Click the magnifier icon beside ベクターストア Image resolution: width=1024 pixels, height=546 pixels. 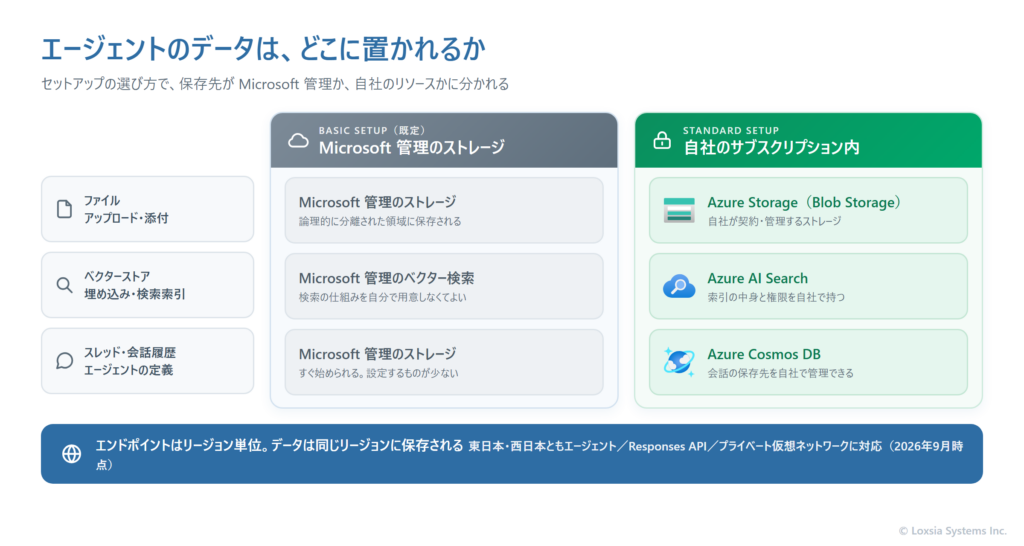(64, 285)
